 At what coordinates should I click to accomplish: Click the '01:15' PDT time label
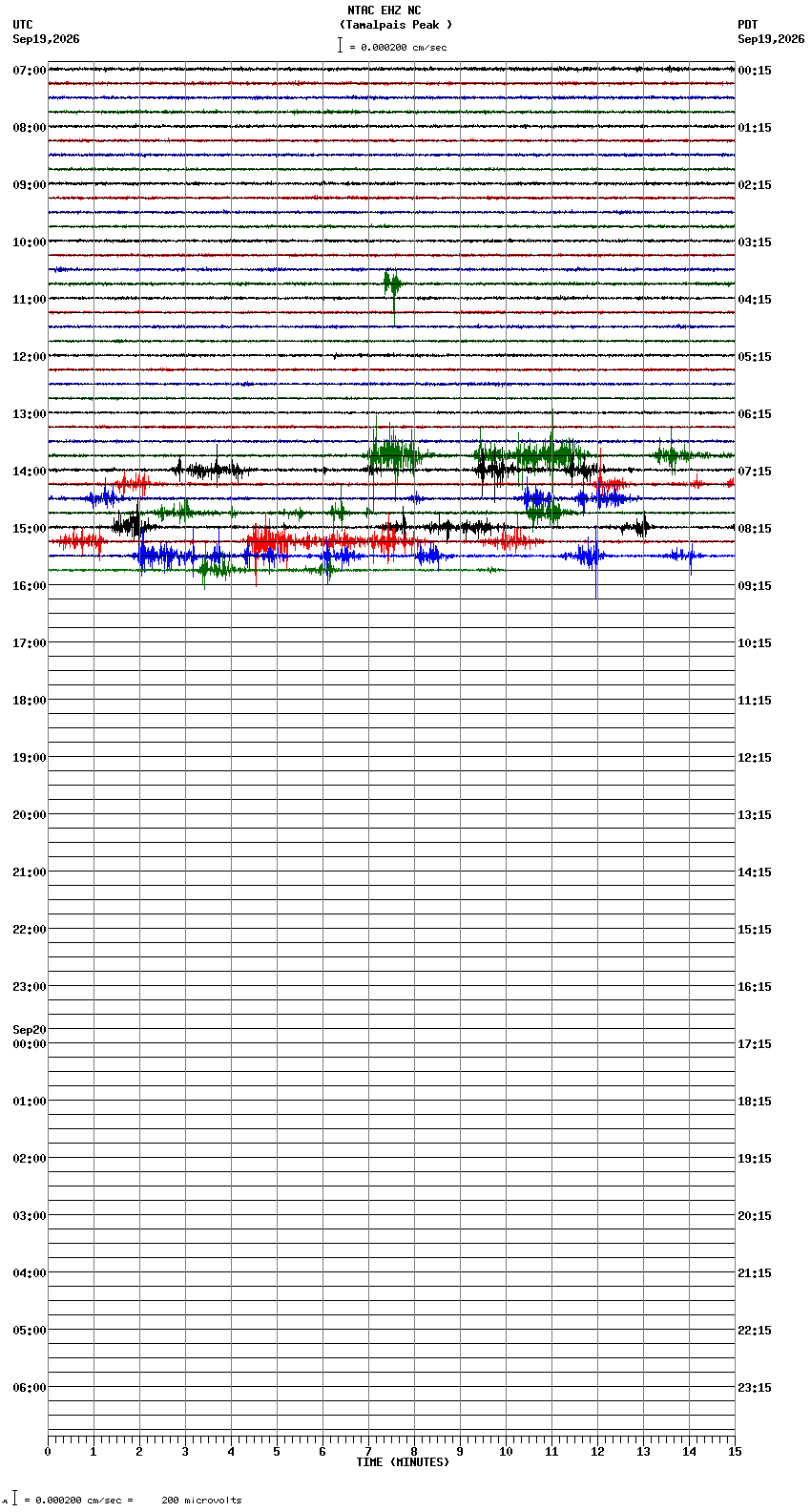pos(755,128)
